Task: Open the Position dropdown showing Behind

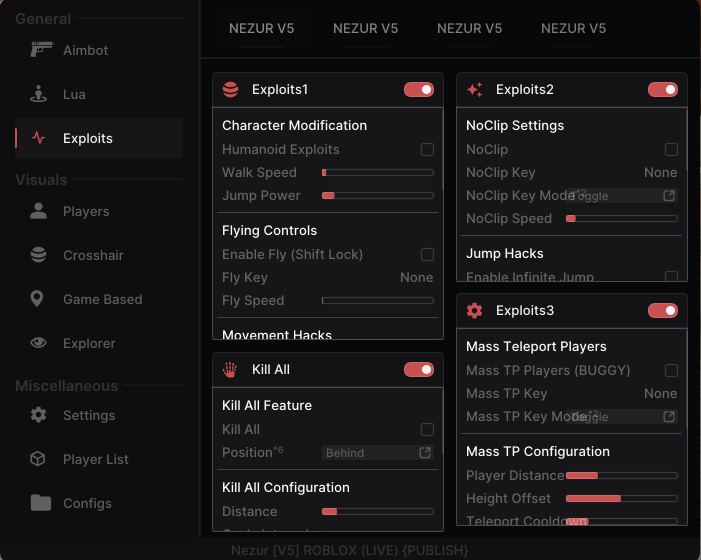Action: coord(378,452)
